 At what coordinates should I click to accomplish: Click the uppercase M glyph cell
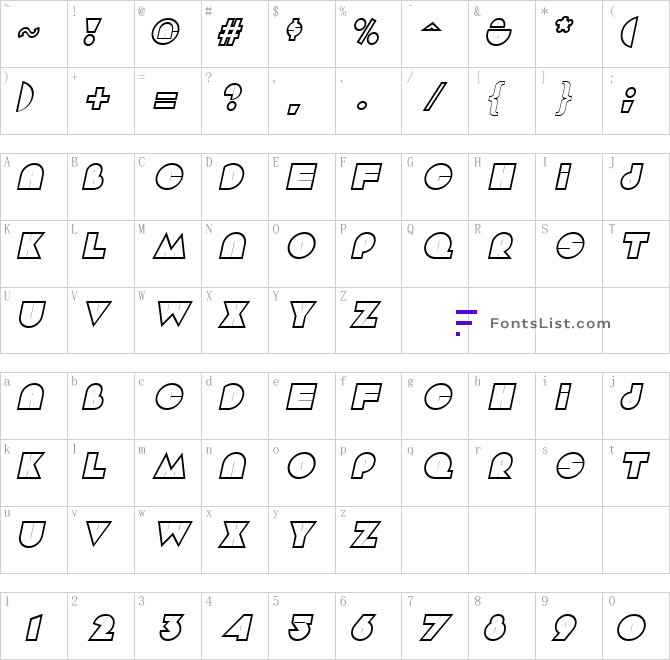click(168, 254)
